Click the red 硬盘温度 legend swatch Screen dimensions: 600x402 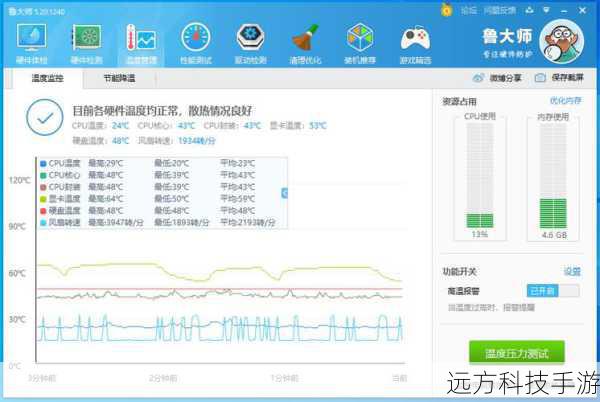[x=43, y=211]
